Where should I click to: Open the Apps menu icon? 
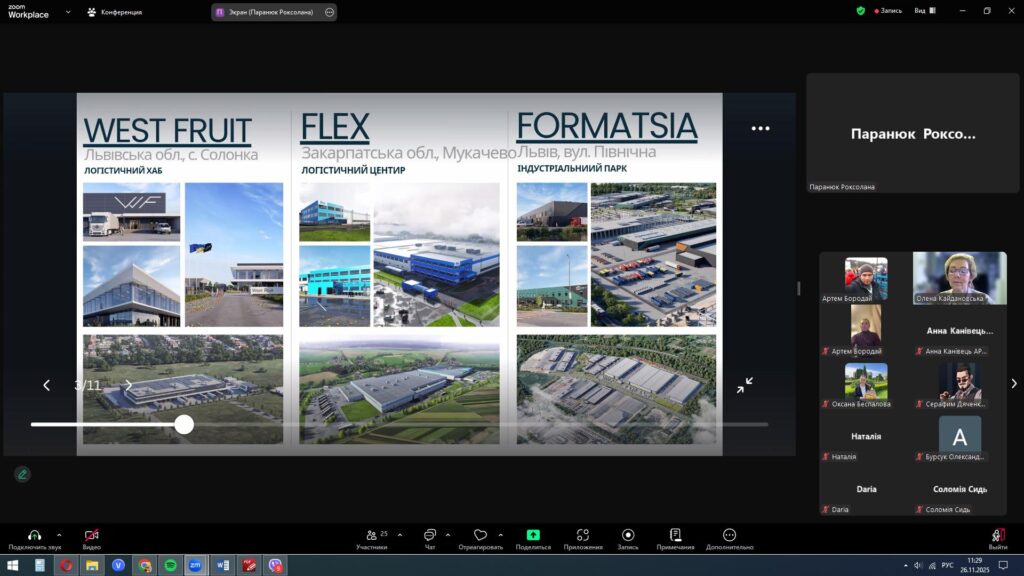click(x=583, y=536)
